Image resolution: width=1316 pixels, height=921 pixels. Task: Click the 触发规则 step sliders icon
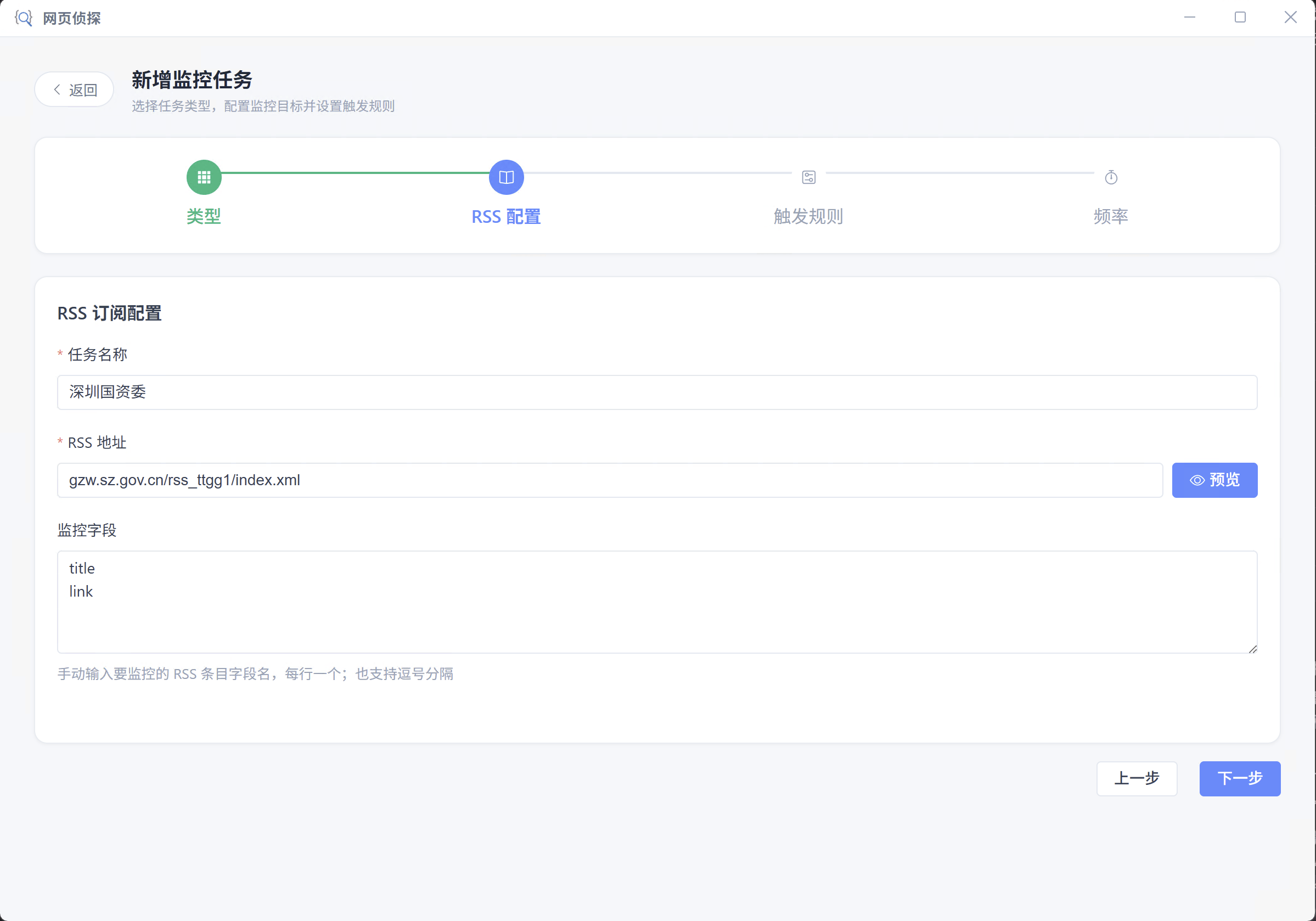point(809,177)
